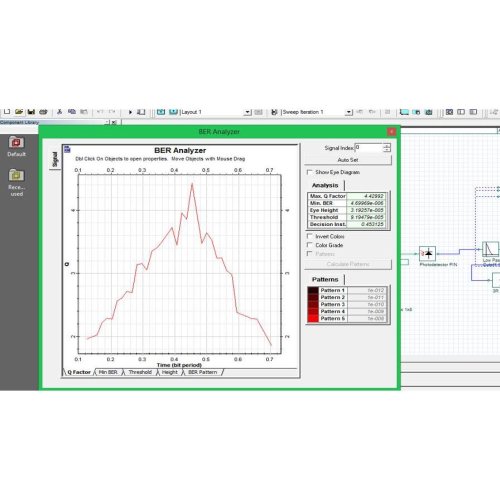Close the BER Analyzer window
Screen dimensions: 500x500
tap(391, 132)
